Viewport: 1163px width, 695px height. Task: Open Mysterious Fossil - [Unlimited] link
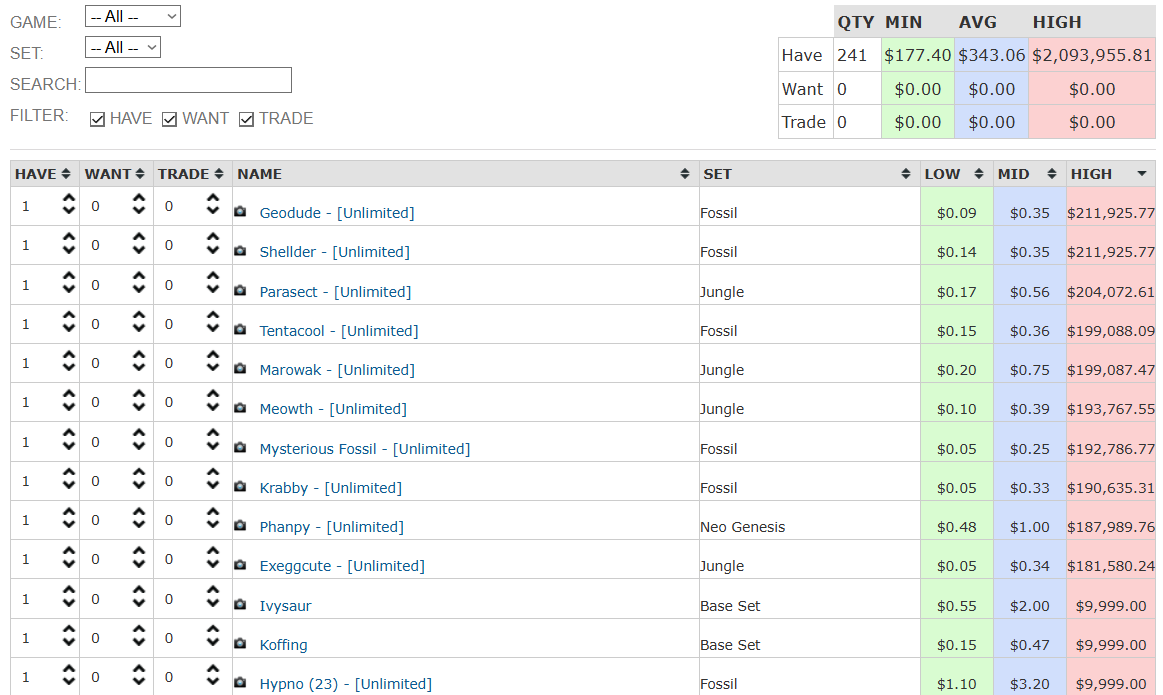coord(365,449)
